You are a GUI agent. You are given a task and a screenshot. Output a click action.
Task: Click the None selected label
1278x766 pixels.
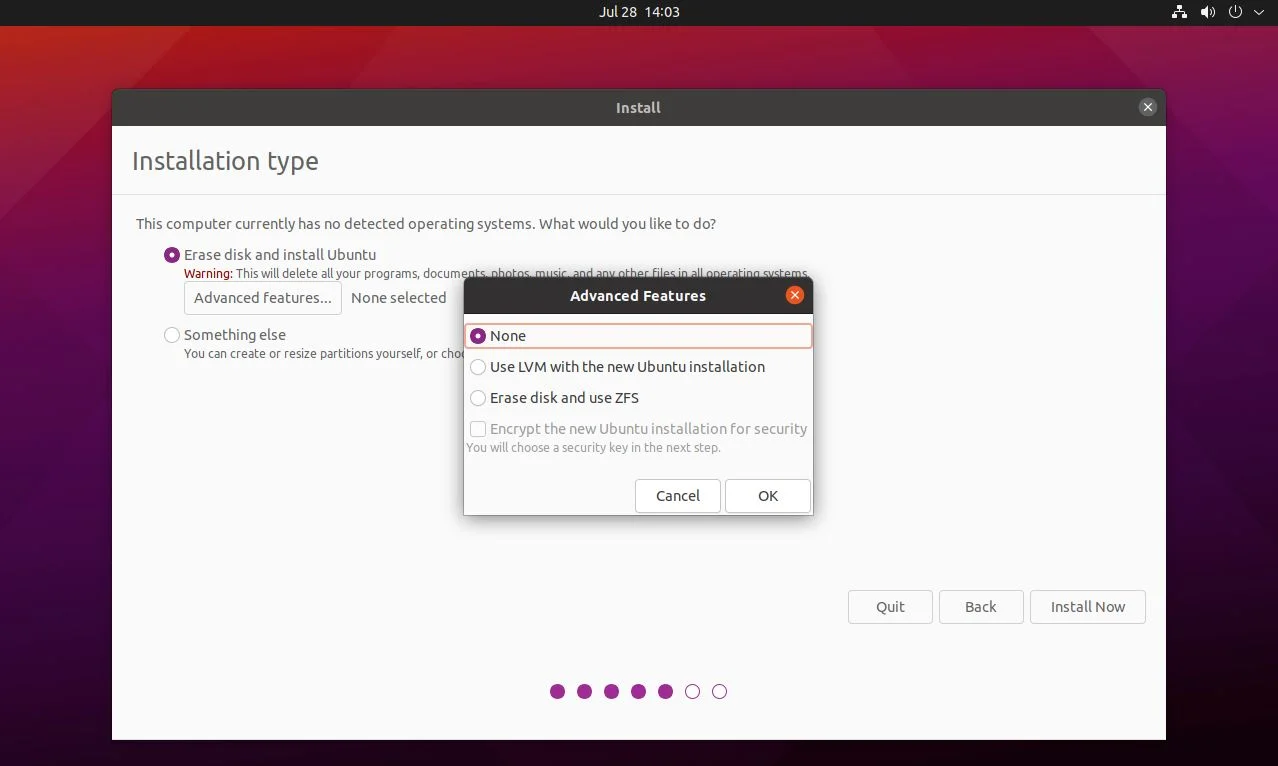pos(399,298)
